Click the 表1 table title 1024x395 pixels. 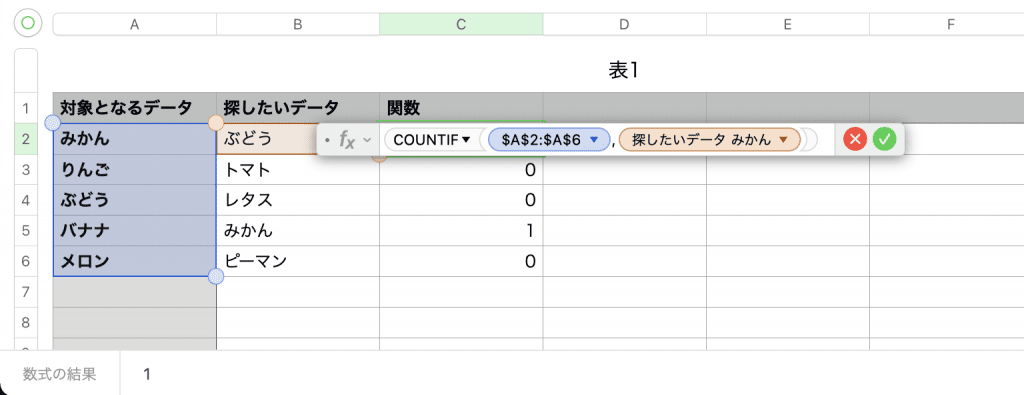point(624,71)
